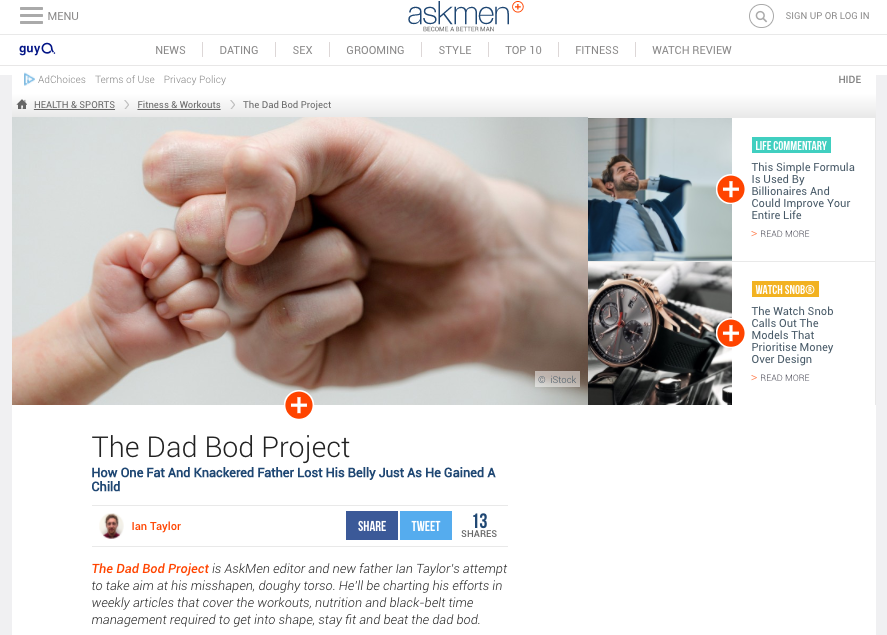Click plus icon on Watch Snob article
Screen dimensions: 887x635
coord(730,333)
